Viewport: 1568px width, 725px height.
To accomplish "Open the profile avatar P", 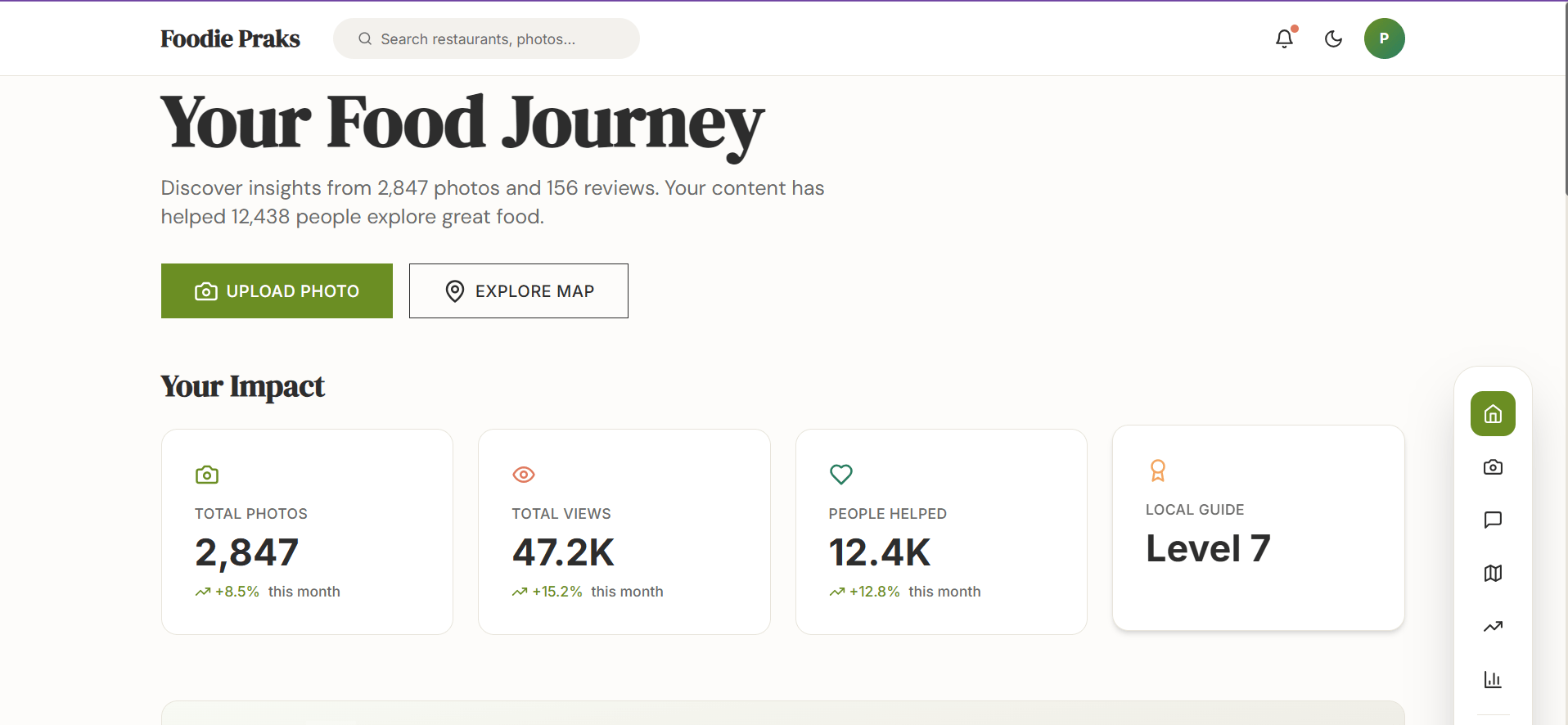I will (x=1384, y=38).
